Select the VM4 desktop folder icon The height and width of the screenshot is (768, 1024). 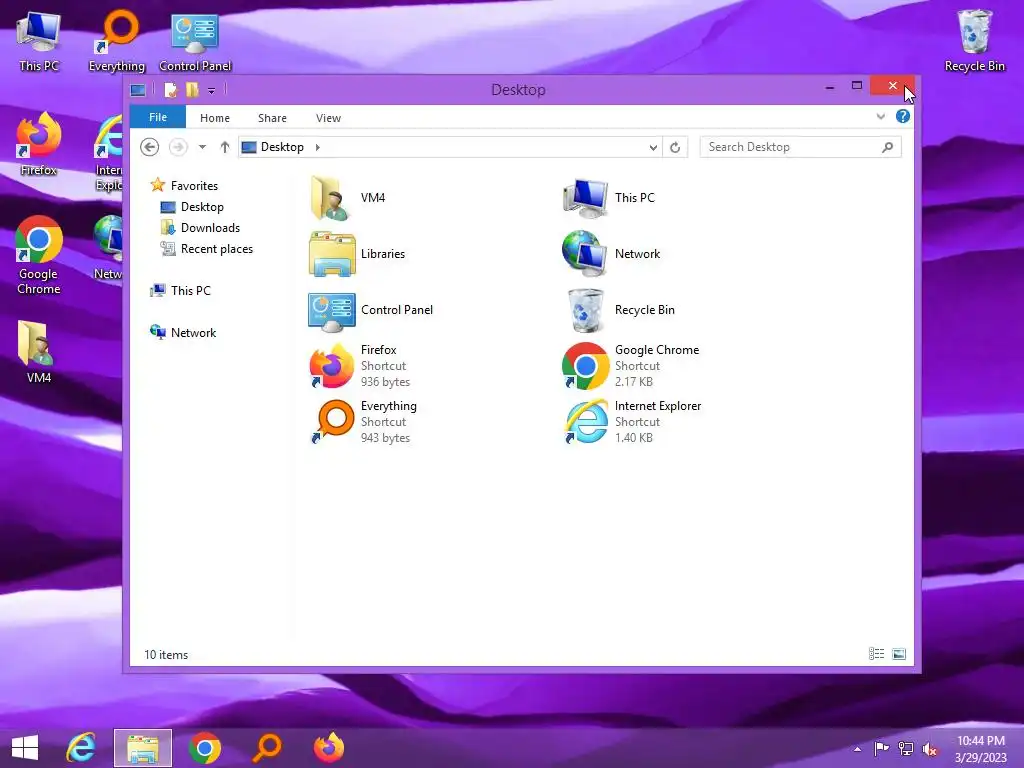(x=39, y=353)
